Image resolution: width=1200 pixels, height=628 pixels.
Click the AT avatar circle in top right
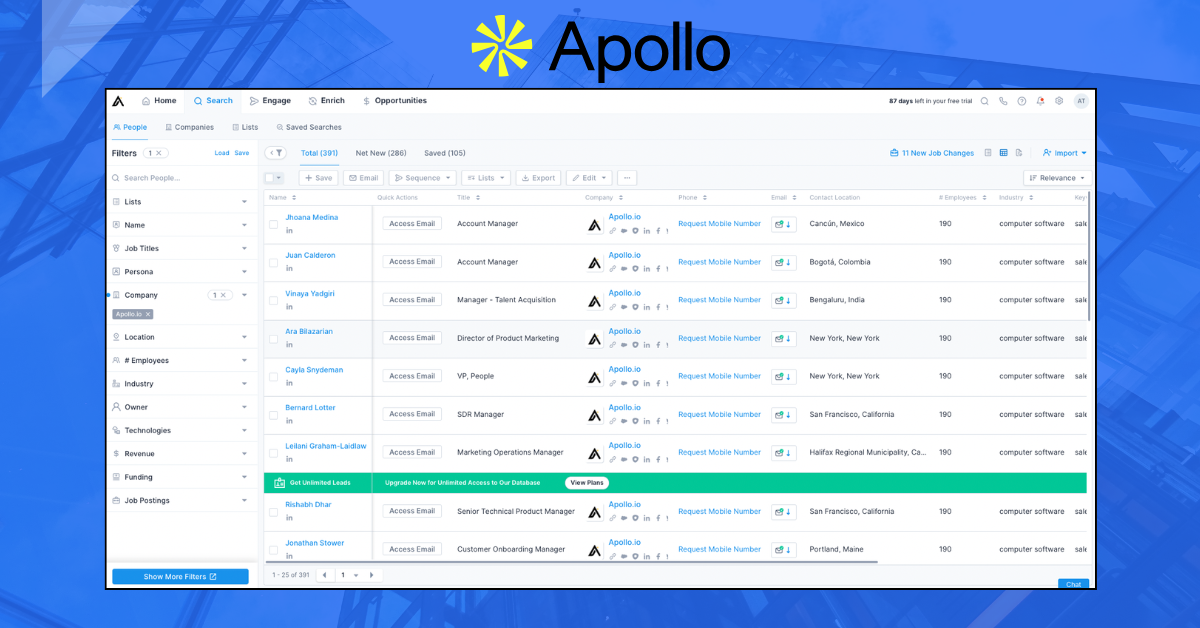[1081, 101]
